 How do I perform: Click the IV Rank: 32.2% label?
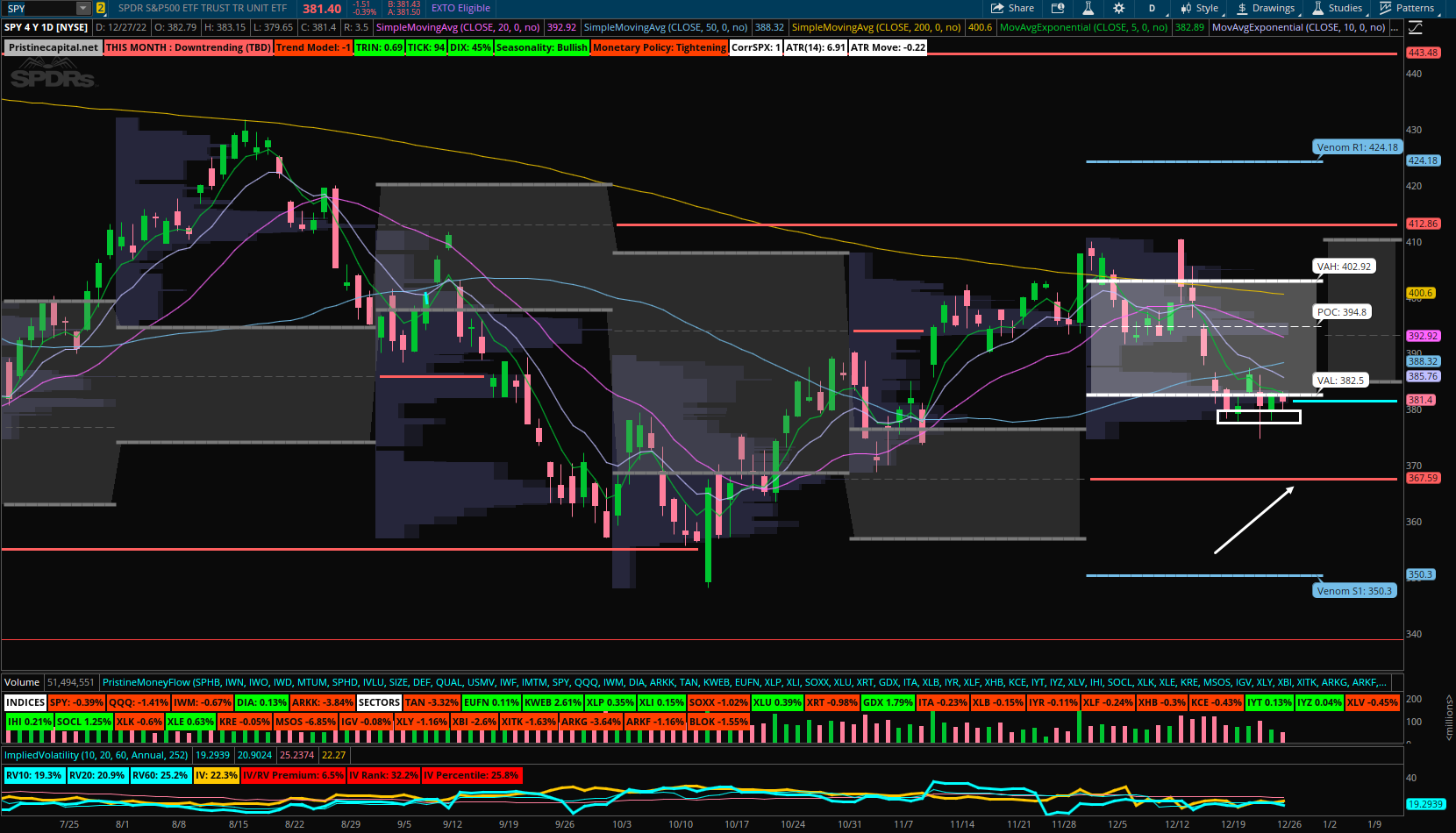pos(384,775)
